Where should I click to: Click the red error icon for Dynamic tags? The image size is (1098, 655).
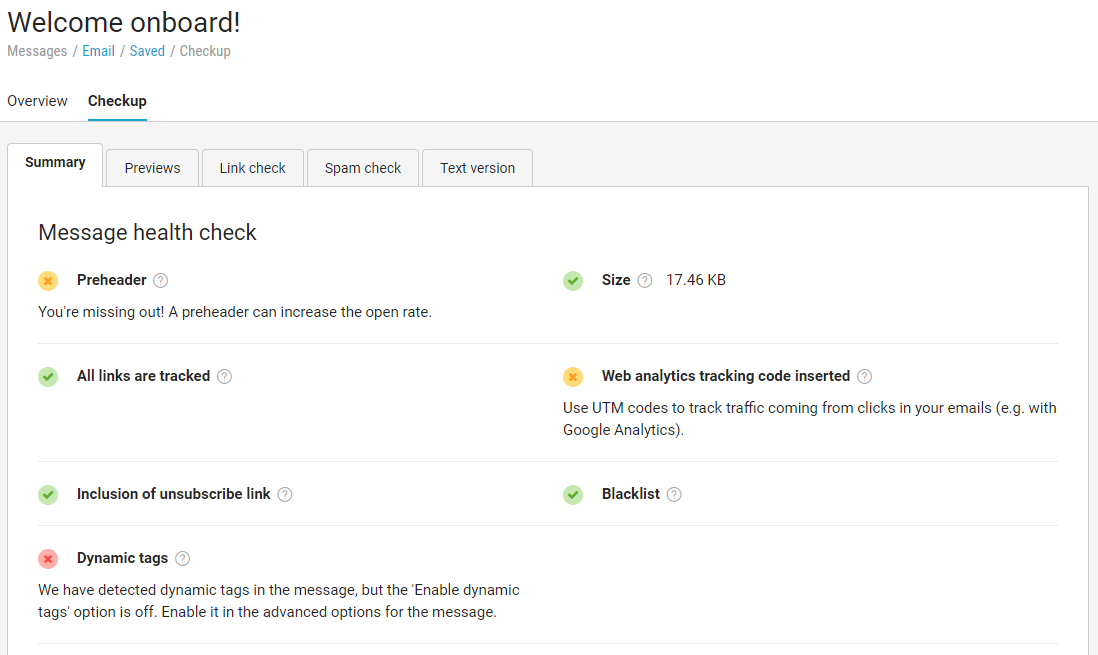pyautogui.click(x=48, y=559)
